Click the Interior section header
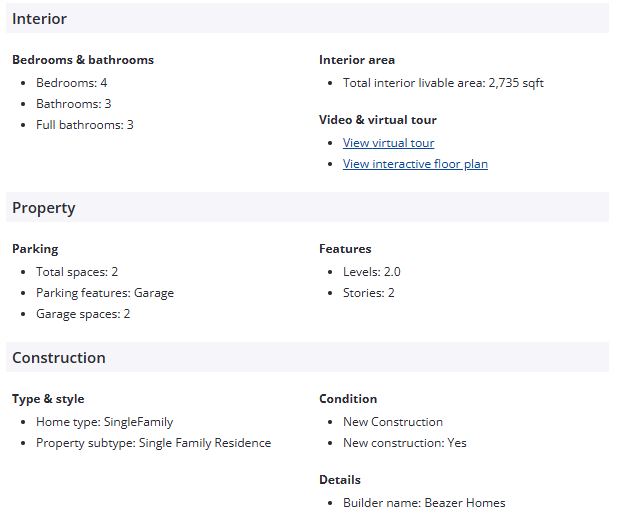Screen dimensions: 634x518 click(x=40, y=18)
